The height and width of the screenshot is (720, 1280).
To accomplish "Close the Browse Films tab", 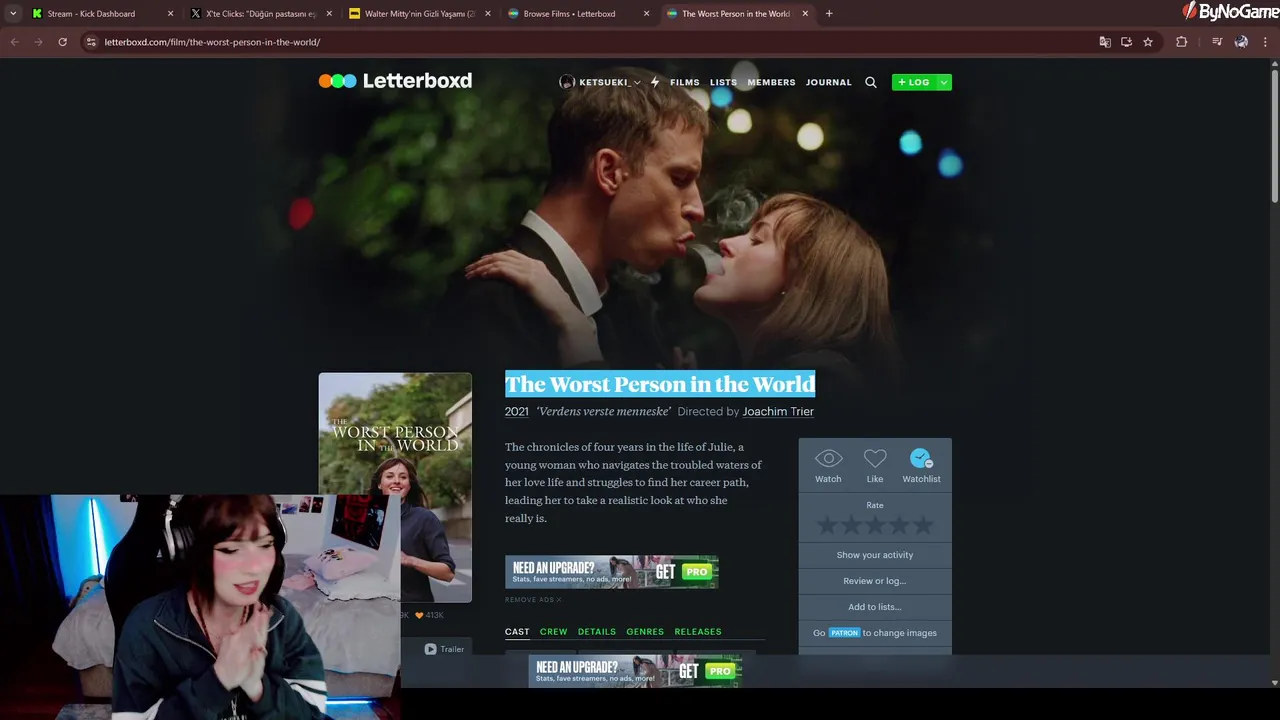I will coord(646,14).
